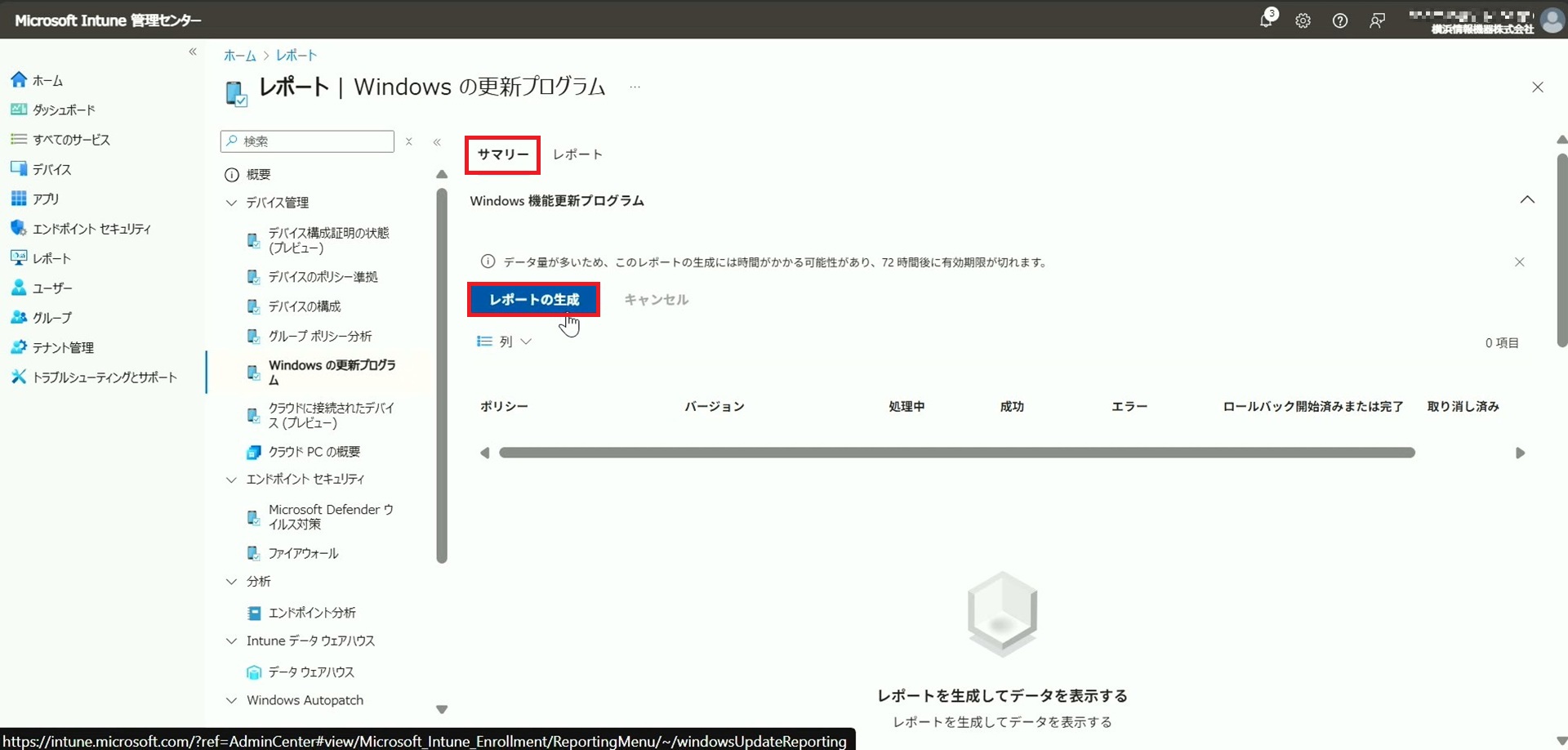Screen dimensions: 1568x750
Task: Open the feedback person icon
Action: coord(1377,20)
